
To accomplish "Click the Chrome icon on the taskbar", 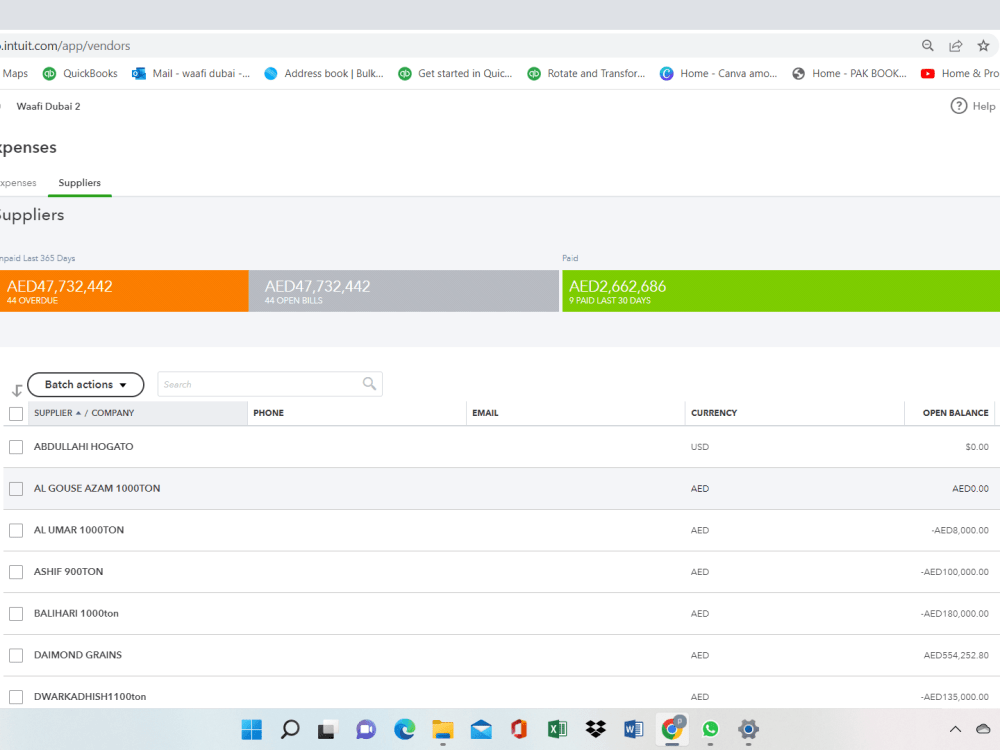I will point(672,728).
